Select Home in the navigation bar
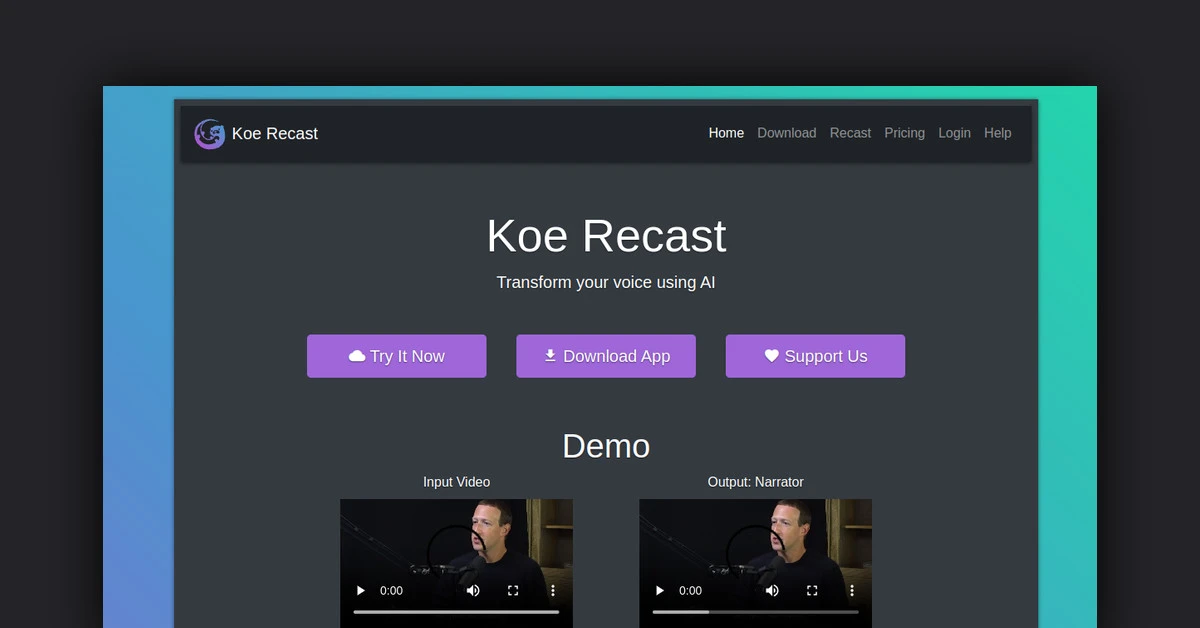Image resolution: width=1200 pixels, height=628 pixels. (x=726, y=133)
